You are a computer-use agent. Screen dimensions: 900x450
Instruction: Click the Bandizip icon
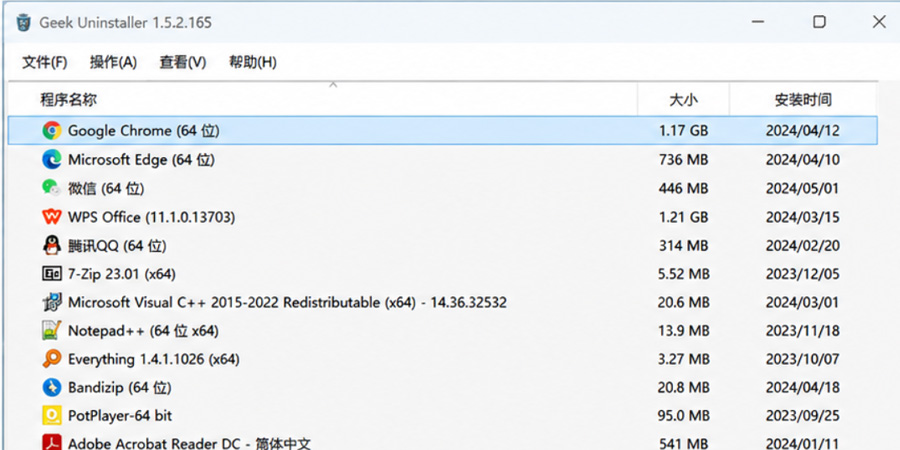(52, 387)
